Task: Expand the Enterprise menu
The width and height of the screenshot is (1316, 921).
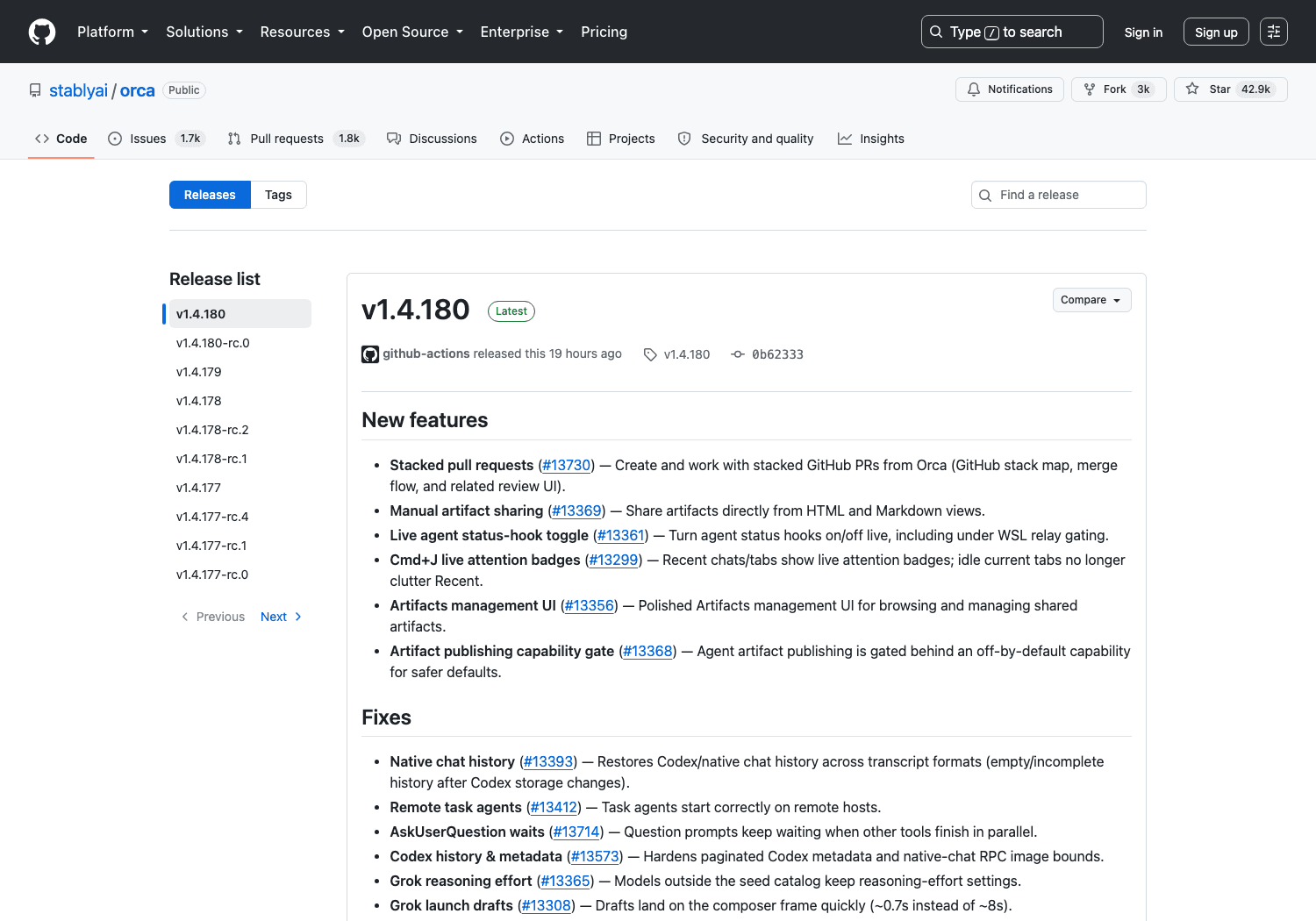Action: [522, 32]
